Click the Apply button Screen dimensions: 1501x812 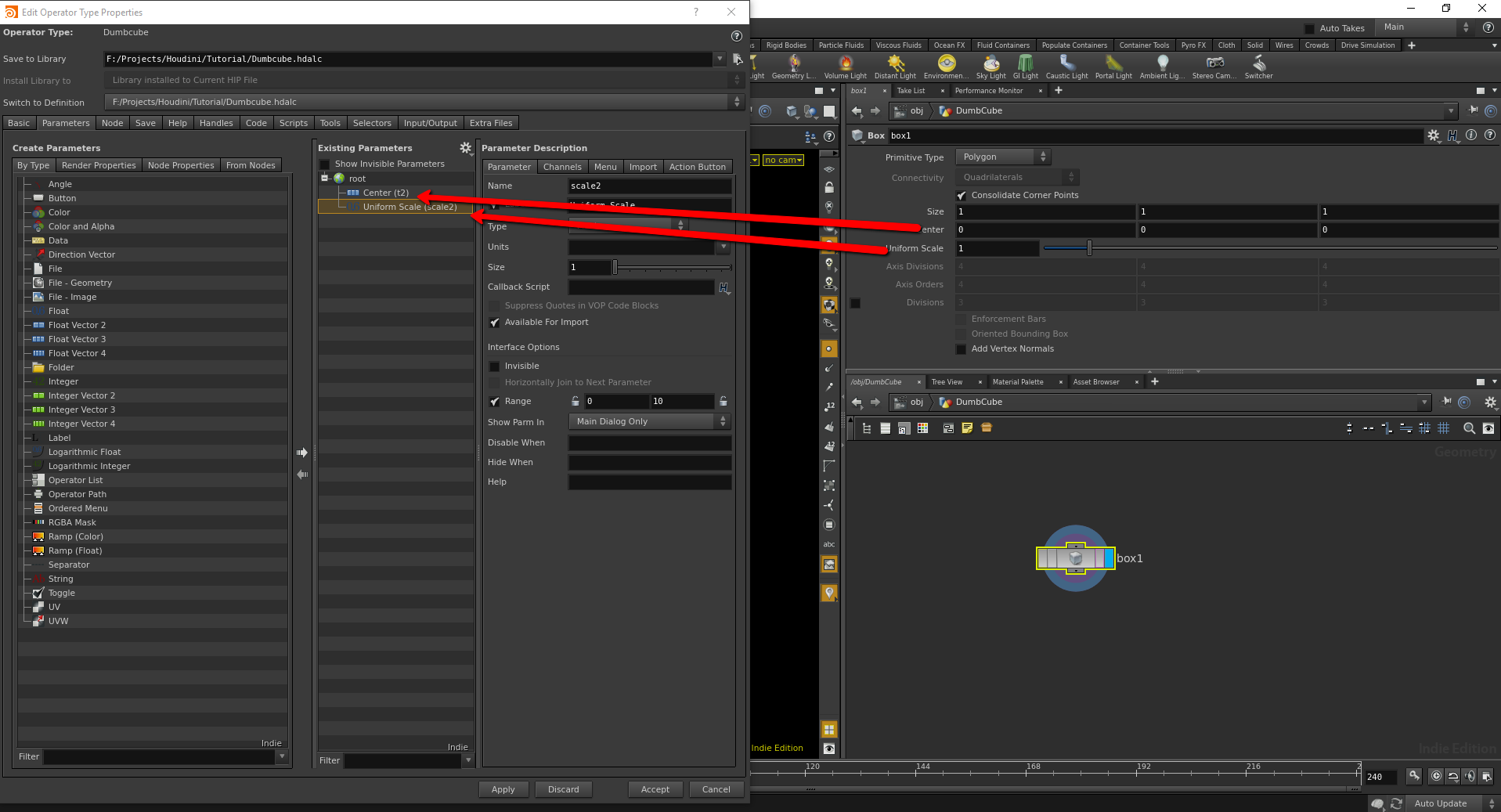503,789
